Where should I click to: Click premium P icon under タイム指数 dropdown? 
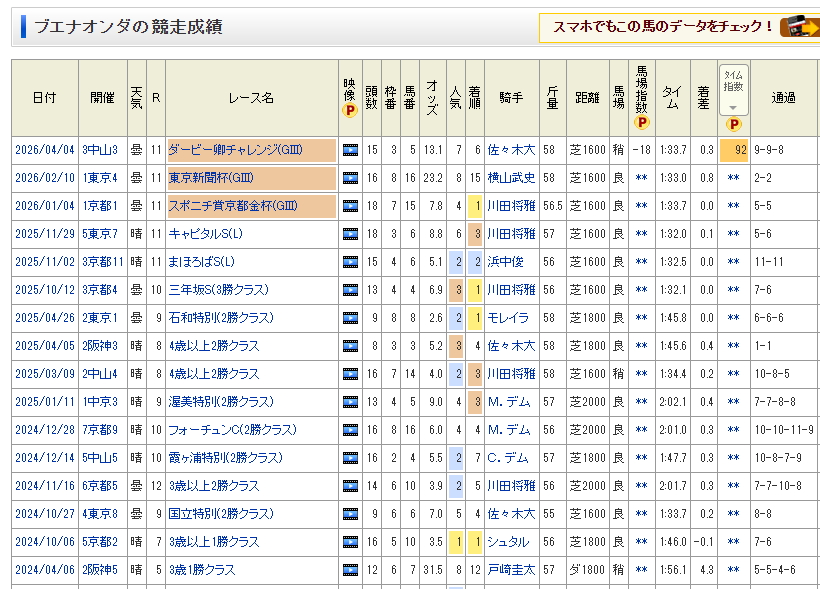(x=734, y=125)
